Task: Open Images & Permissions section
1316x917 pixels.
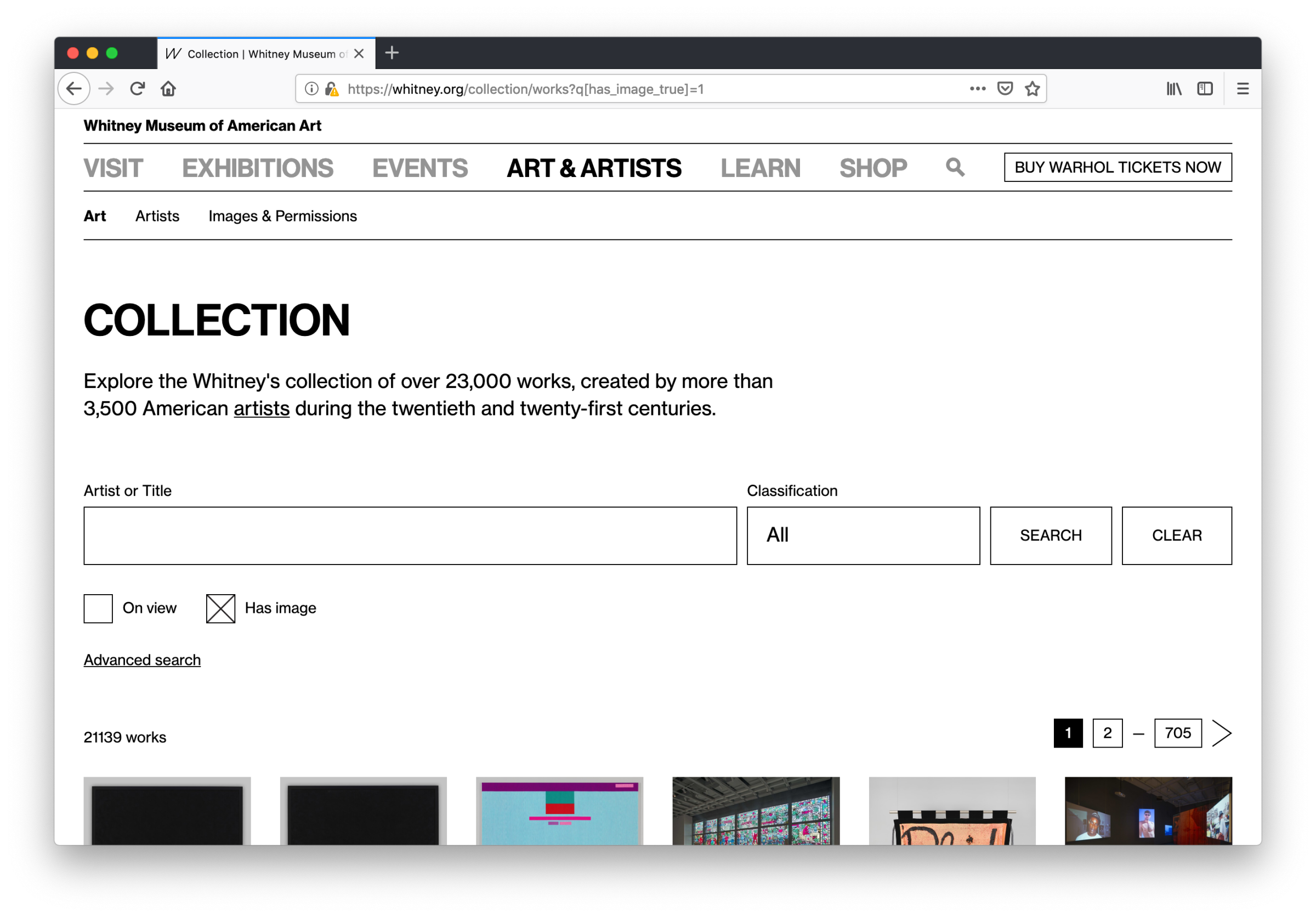Action: coord(282,216)
